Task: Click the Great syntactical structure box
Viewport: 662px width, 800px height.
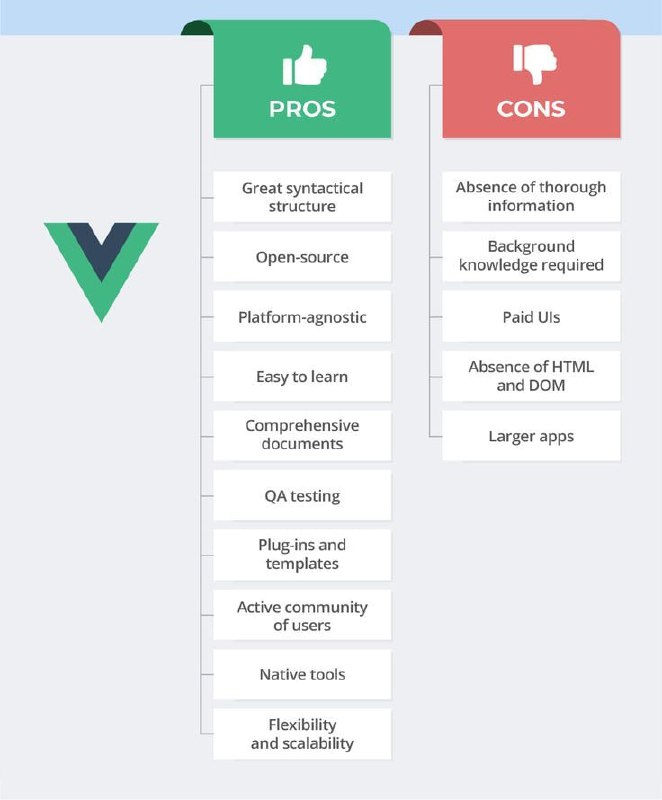Action: [302, 197]
